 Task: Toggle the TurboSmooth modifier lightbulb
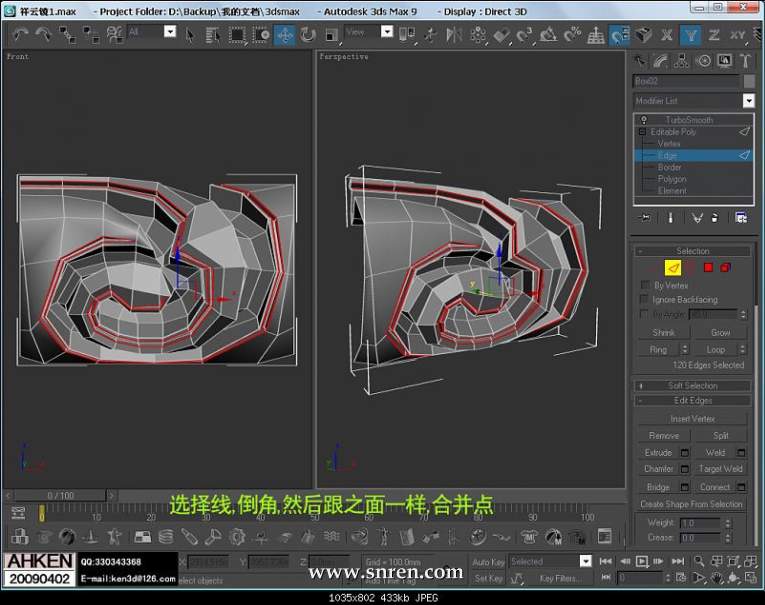[x=644, y=120]
